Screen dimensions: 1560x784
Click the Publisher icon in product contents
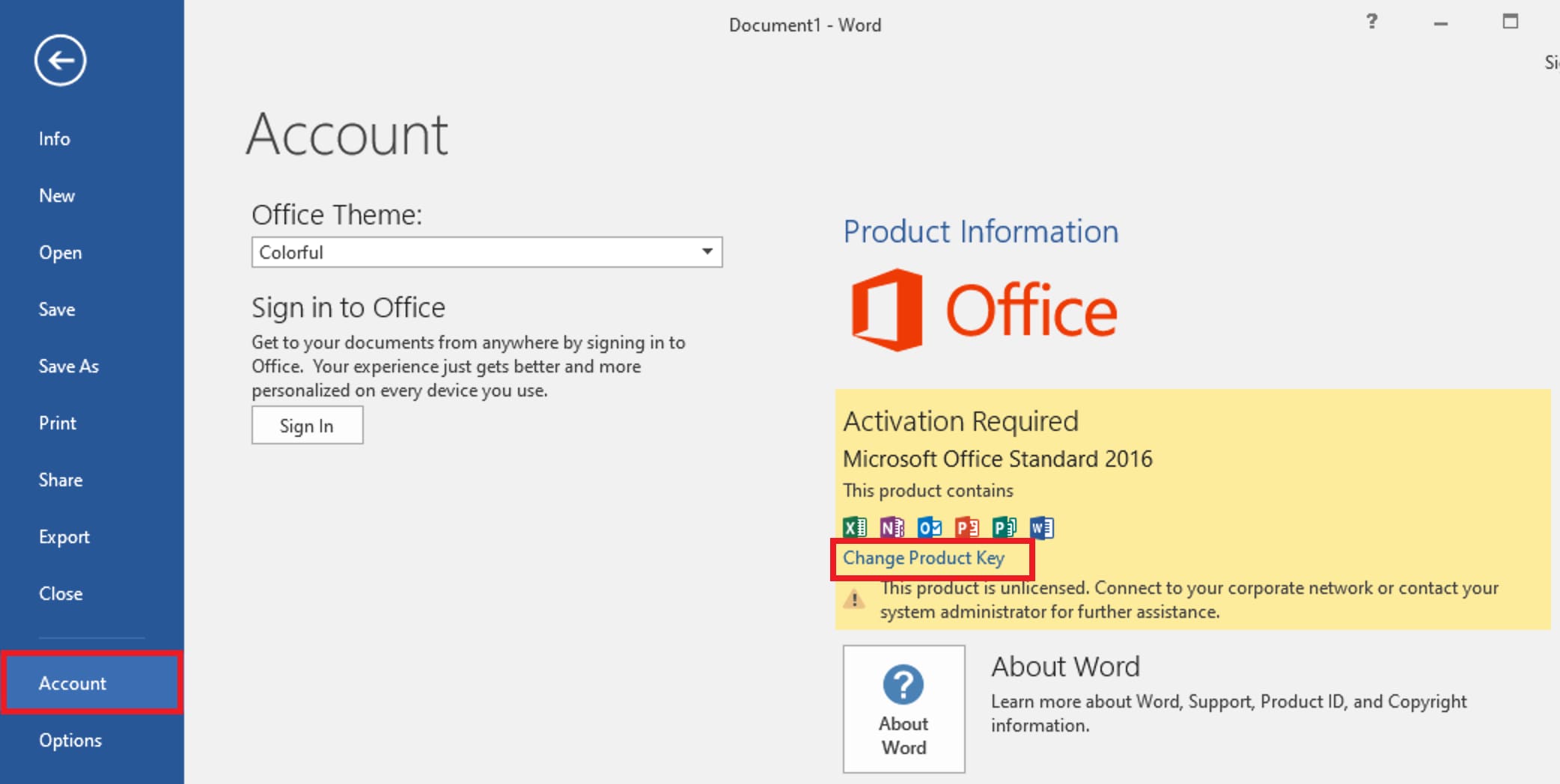[x=1004, y=527]
